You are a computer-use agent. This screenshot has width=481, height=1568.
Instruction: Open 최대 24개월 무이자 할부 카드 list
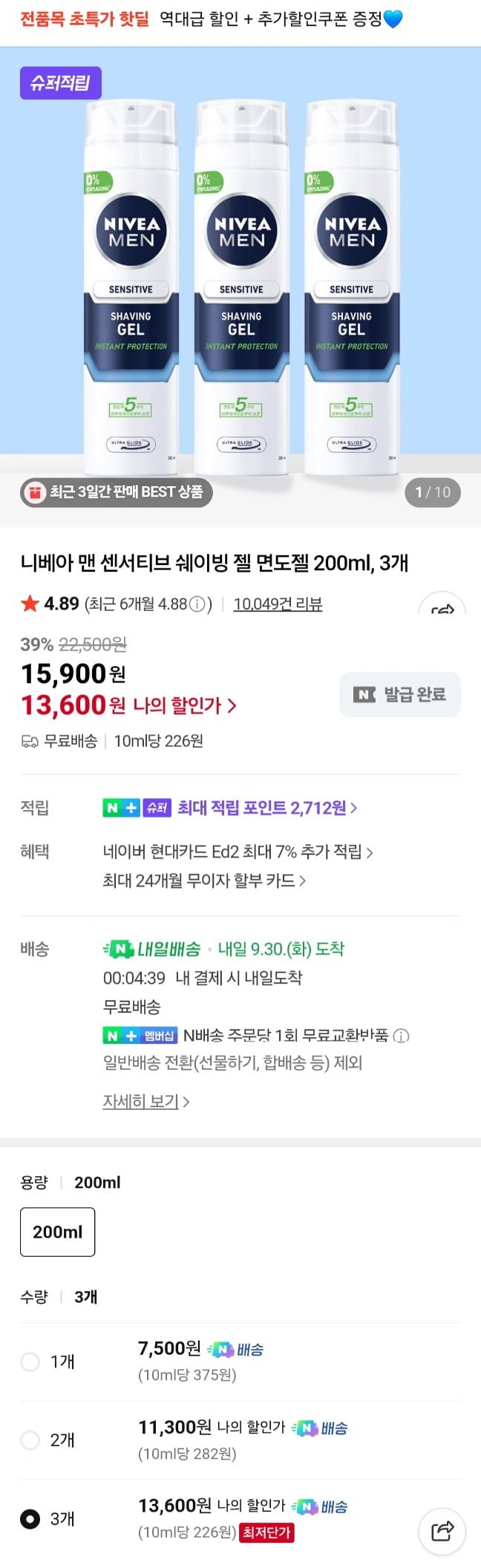pyautogui.click(x=204, y=881)
